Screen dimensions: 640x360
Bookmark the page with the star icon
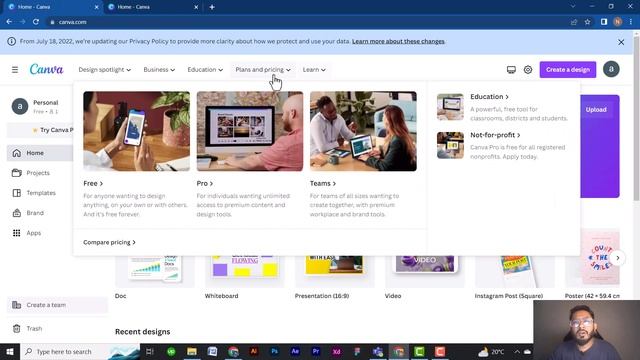(588, 22)
